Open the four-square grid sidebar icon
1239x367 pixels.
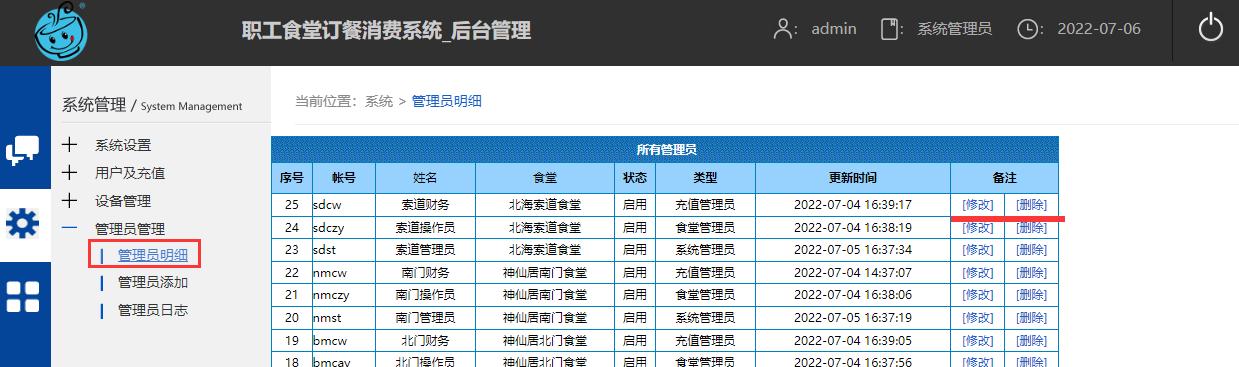[24, 297]
